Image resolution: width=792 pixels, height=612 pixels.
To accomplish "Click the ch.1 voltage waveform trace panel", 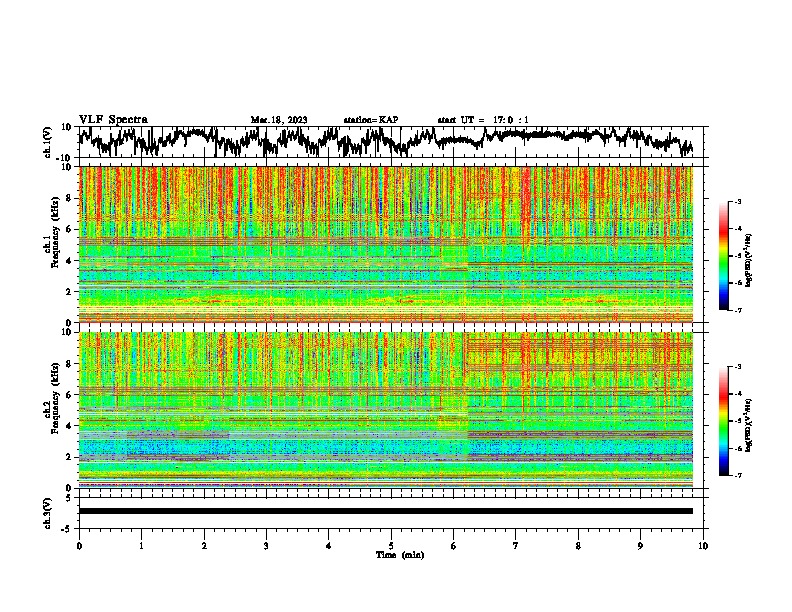I will tap(393, 142).
